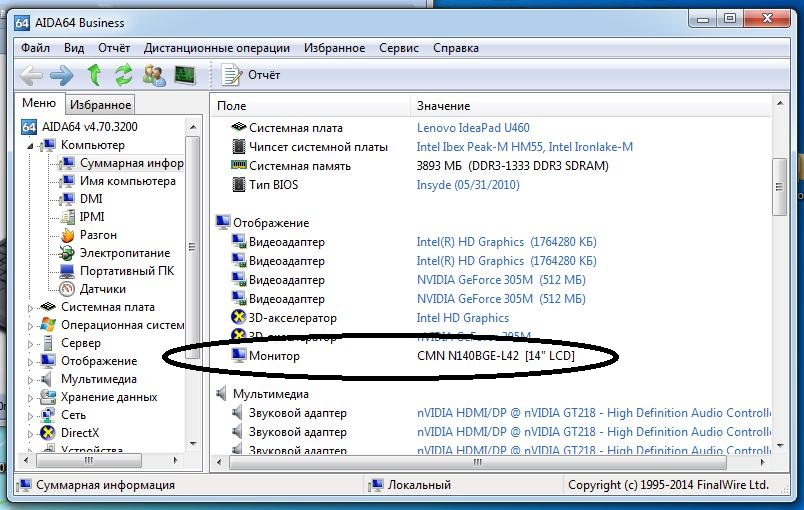804x510 pixels.
Task: Click the right panel horizontal scrollbar thumb
Action: tap(478, 462)
